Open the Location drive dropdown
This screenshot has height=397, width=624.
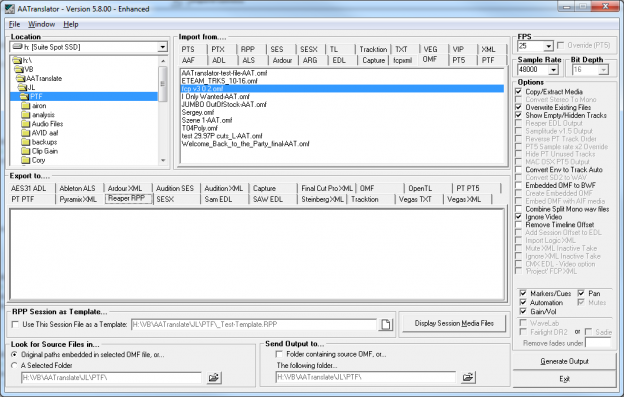(162, 47)
